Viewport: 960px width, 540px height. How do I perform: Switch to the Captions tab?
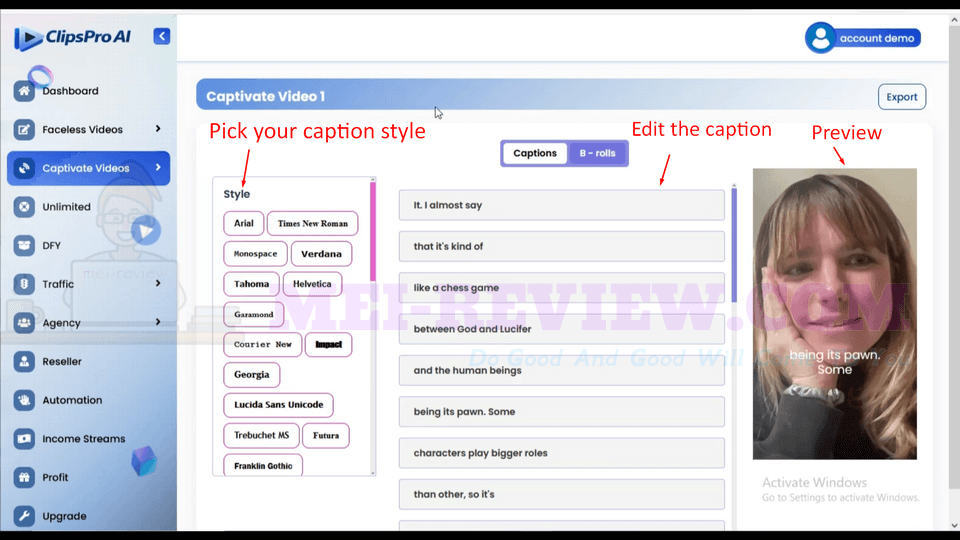pos(535,153)
